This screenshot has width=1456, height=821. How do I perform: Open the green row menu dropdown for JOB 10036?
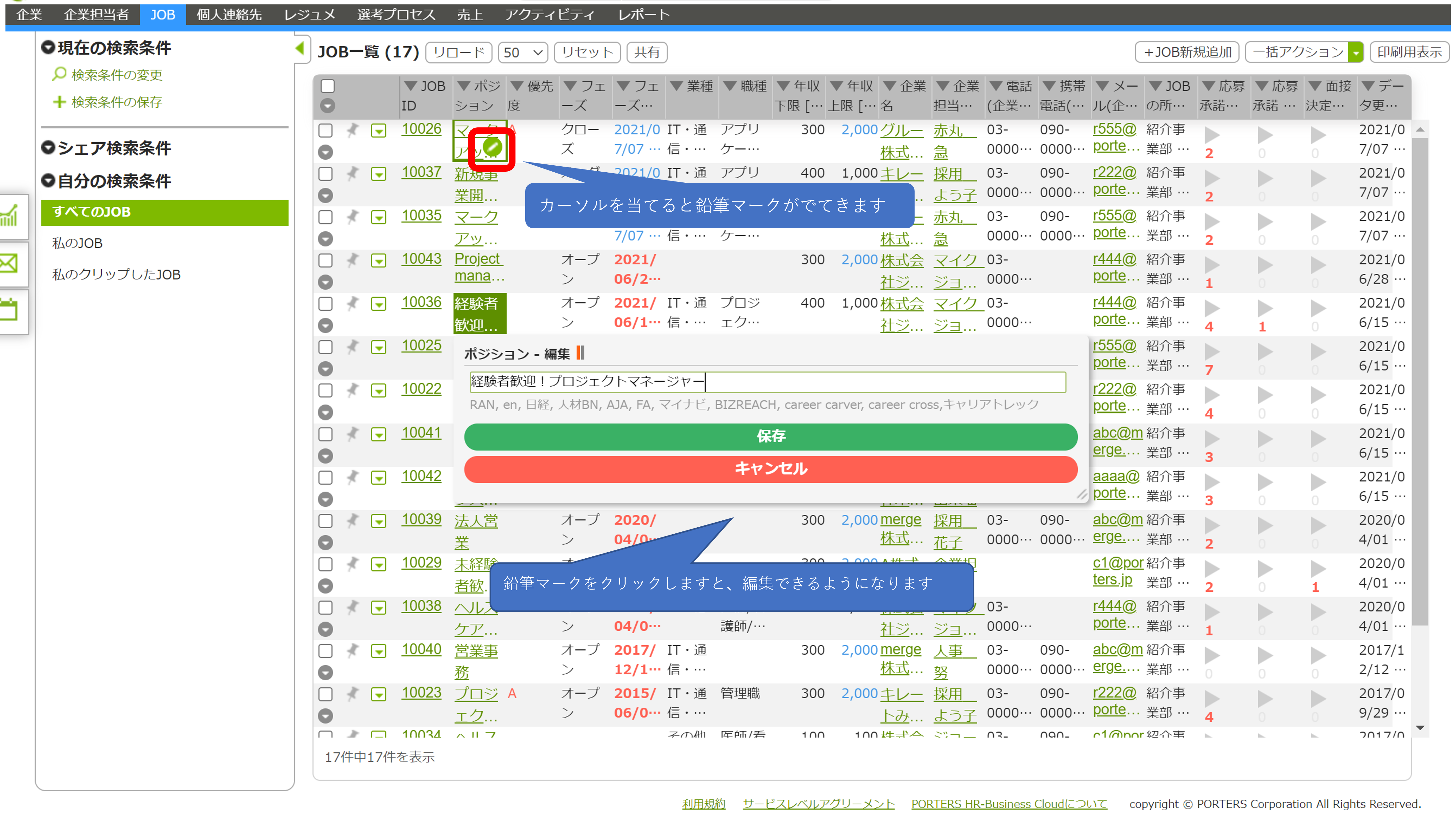click(379, 304)
